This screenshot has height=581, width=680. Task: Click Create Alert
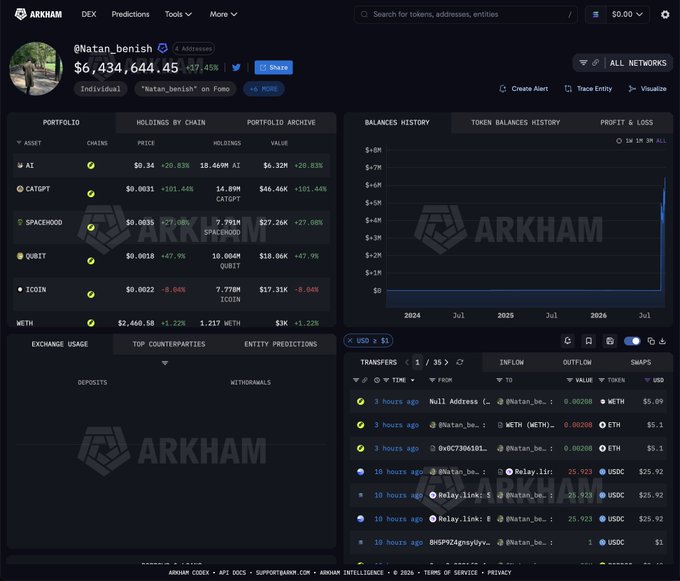[x=523, y=88]
